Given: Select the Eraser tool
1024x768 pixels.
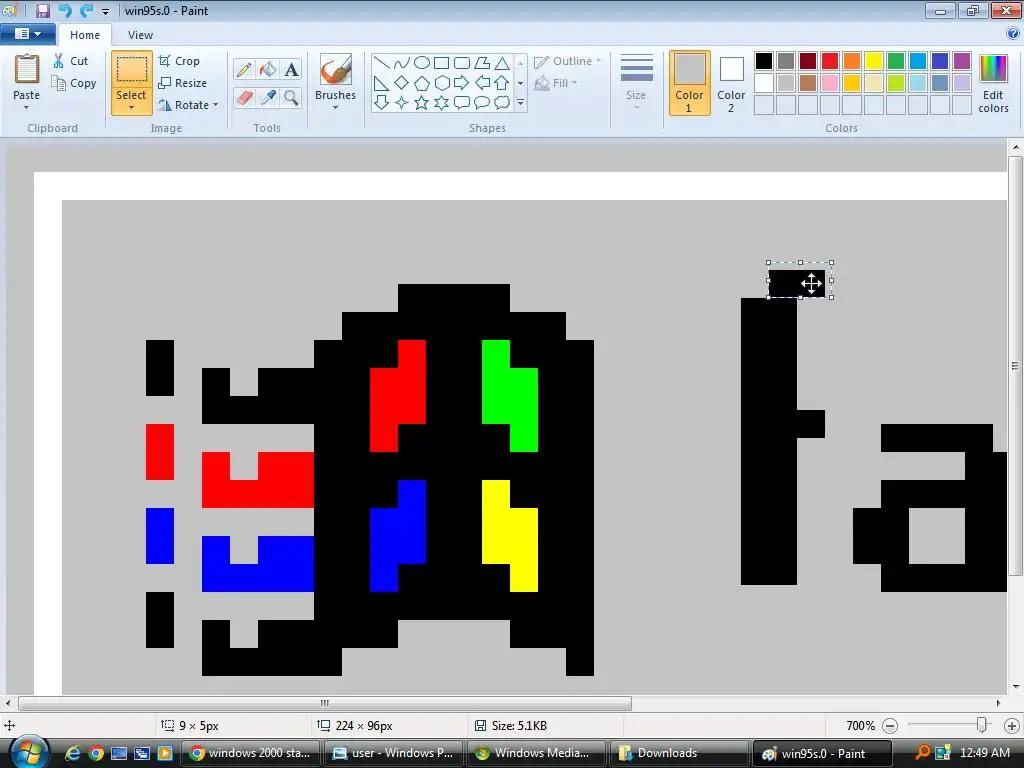Looking at the screenshot, I should [x=244, y=97].
